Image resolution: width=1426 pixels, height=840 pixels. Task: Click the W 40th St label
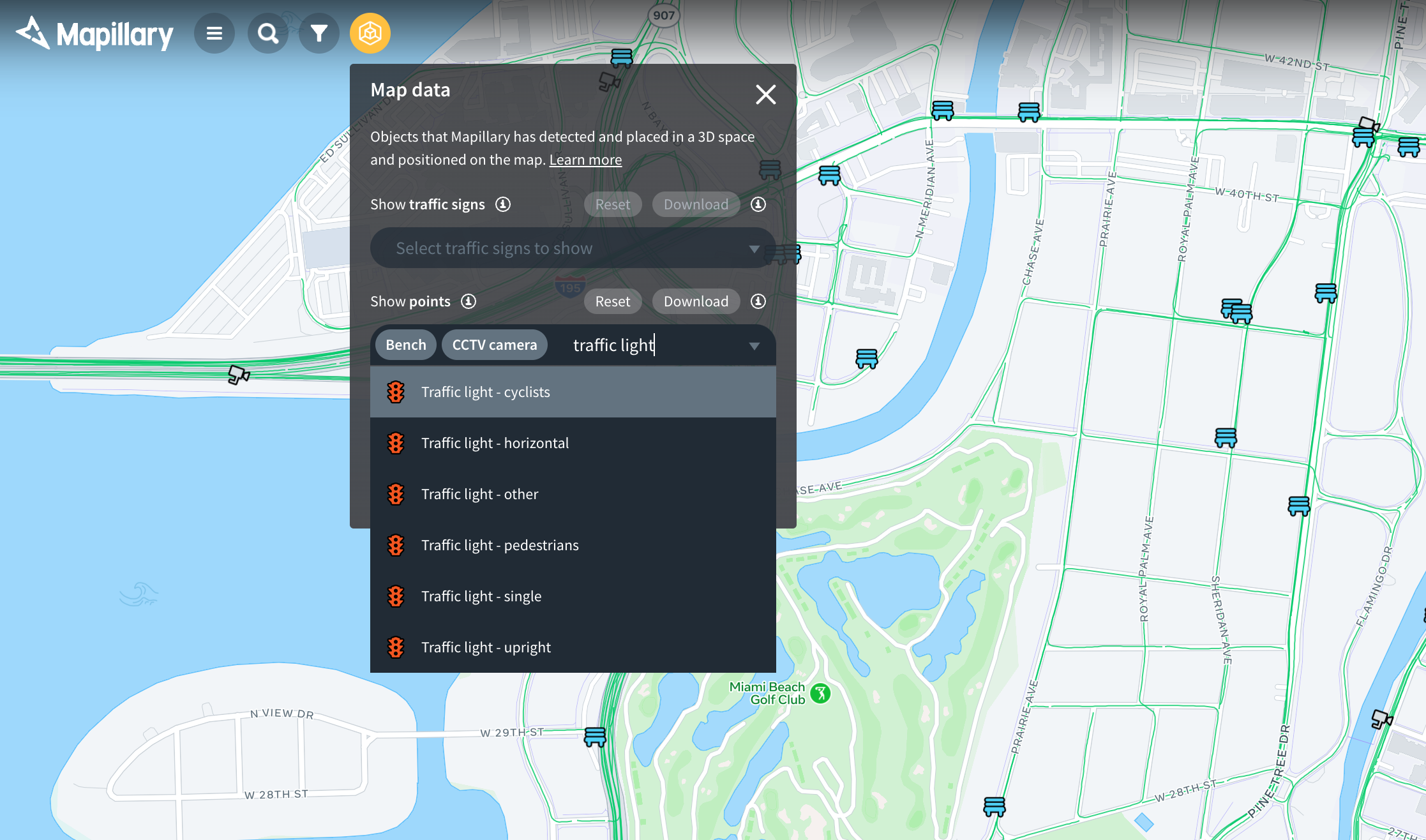coord(1247,195)
